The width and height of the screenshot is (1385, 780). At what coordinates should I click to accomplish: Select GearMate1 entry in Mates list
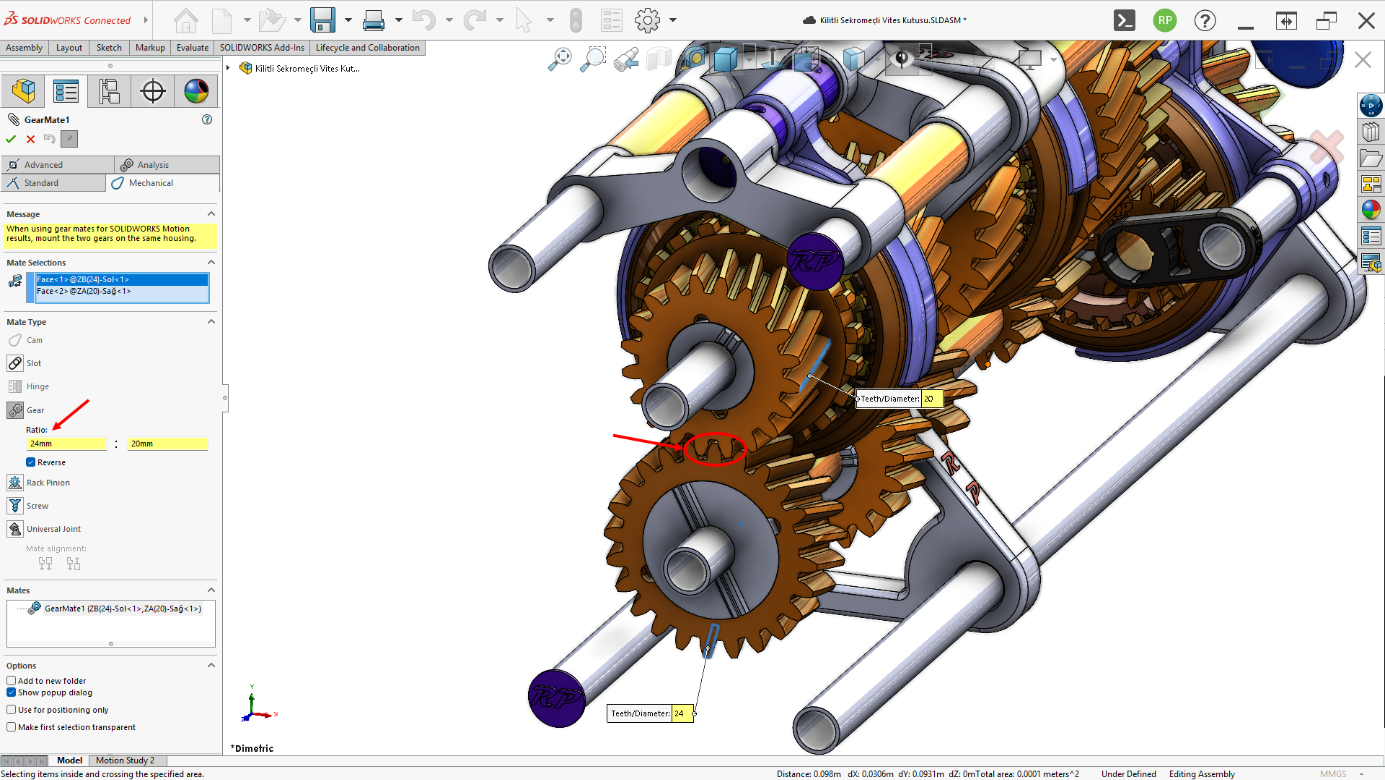115,608
